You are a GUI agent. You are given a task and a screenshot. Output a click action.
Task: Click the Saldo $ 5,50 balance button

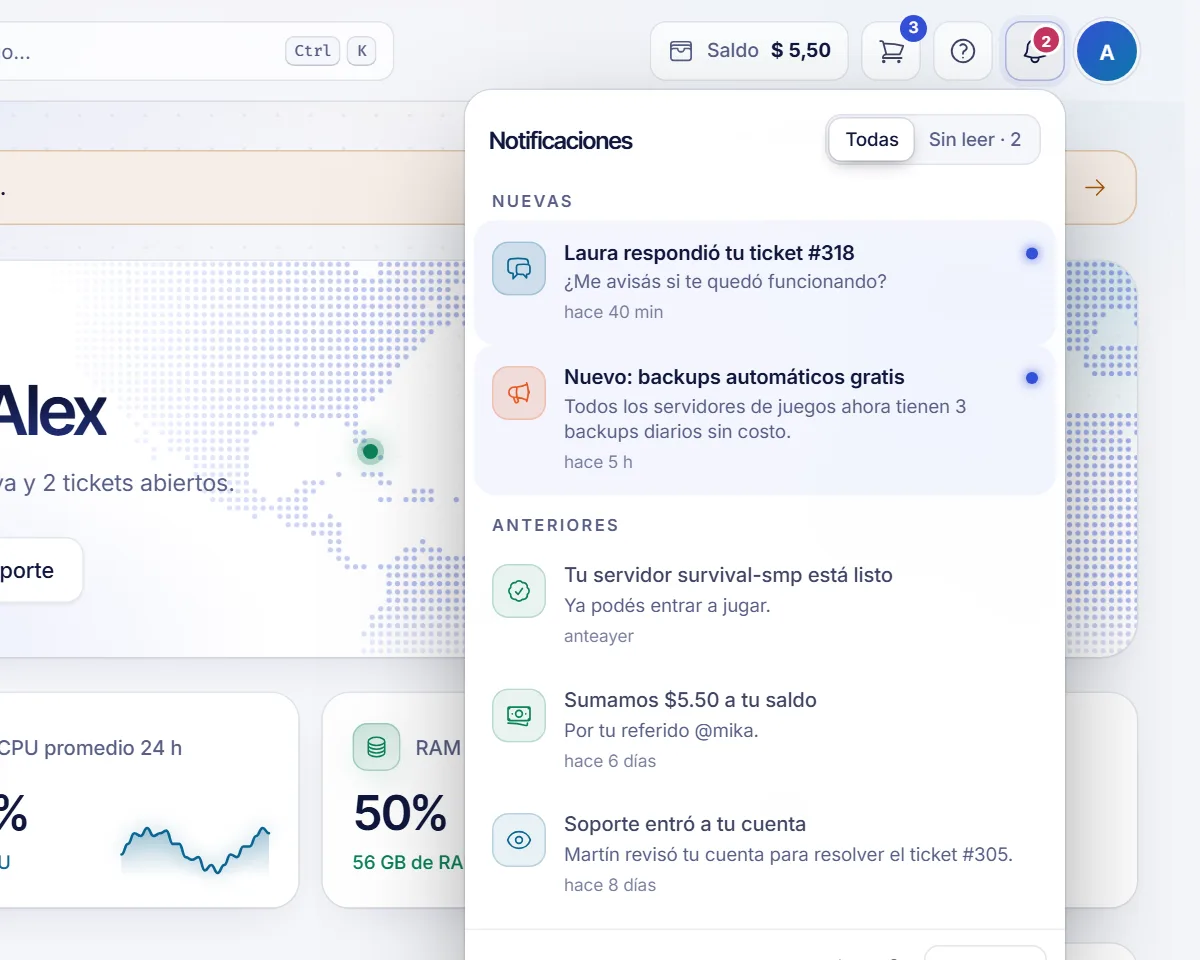pyautogui.click(x=749, y=51)
